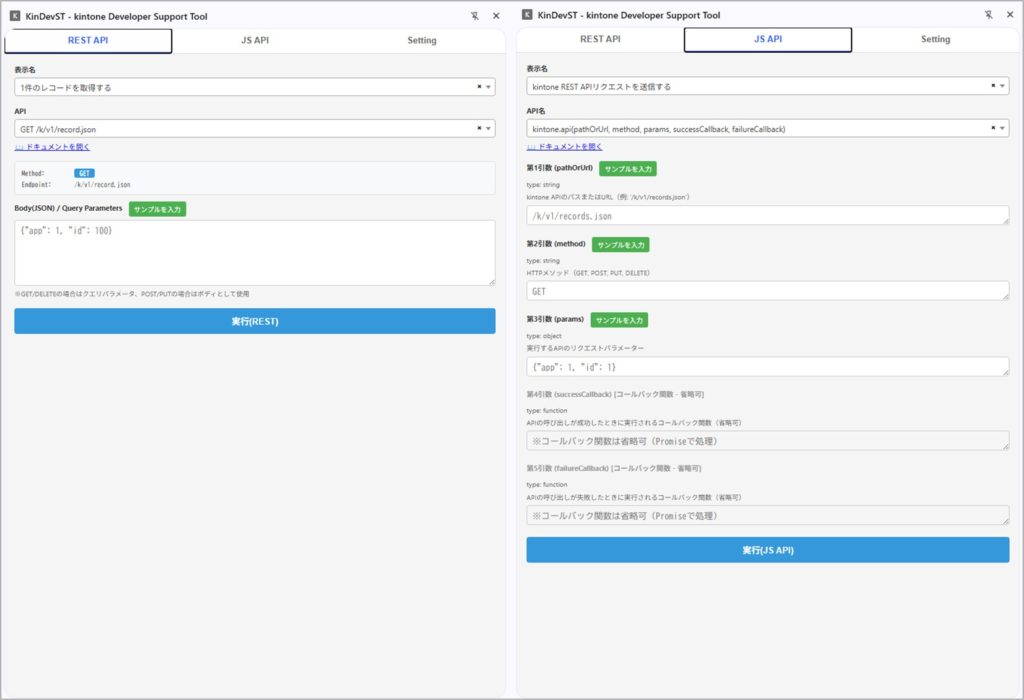Open the 表示名 dropdown in the REST window
1024x700 pixels.
pos(489,87)
